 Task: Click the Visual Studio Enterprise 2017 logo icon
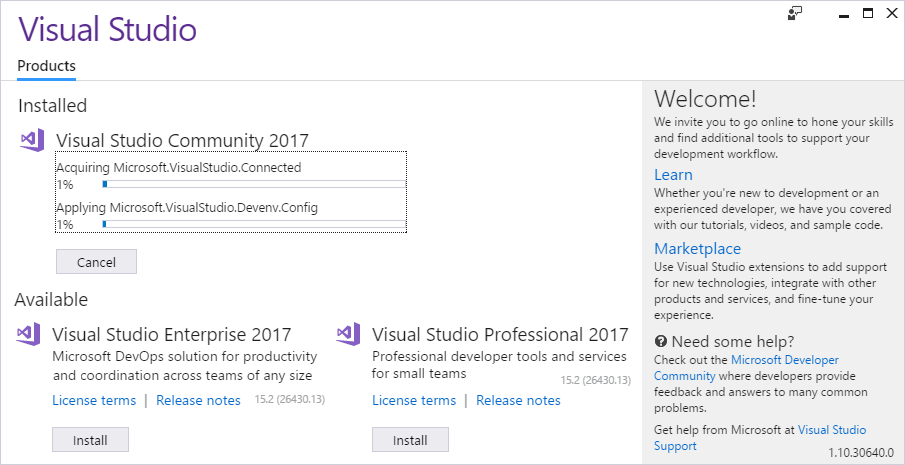tap(28, 334)
